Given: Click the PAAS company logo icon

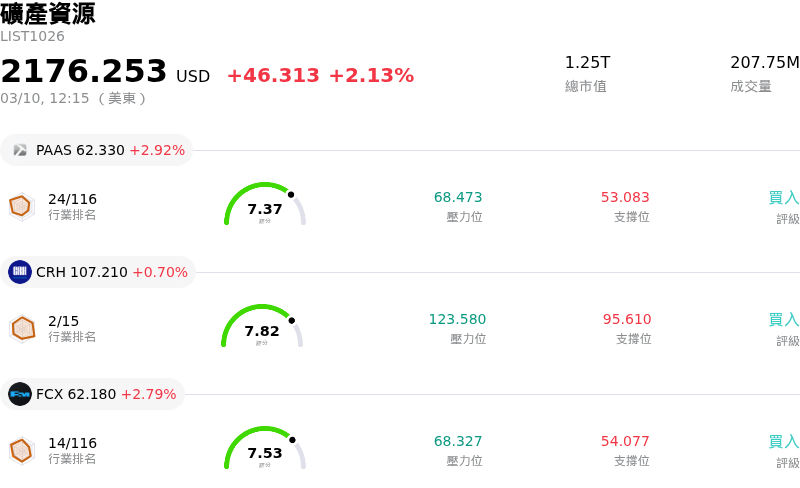Looking at the screenshot, I should pyautogui.click(x=20, y=150).
